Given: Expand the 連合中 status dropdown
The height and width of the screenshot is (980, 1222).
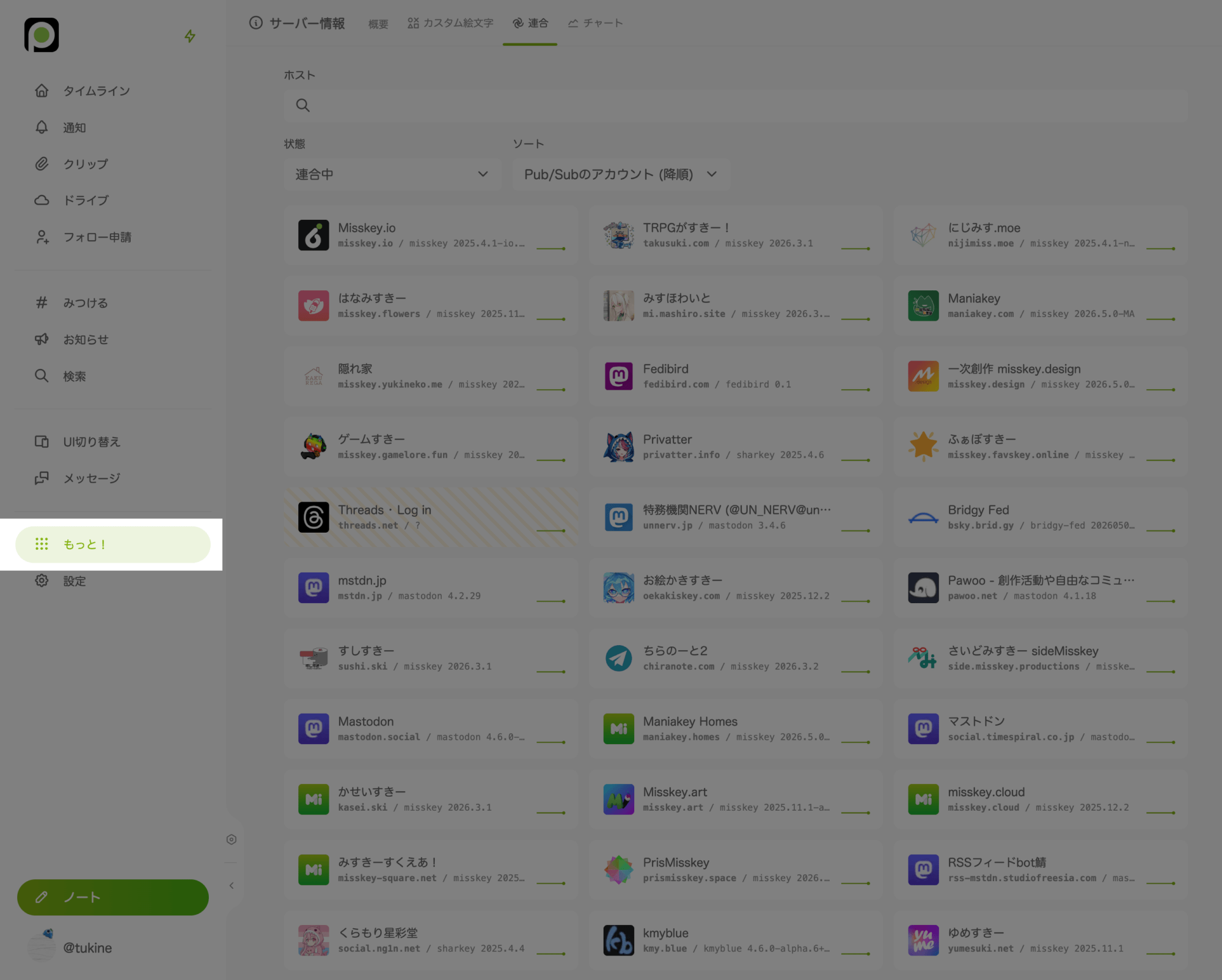Looking at the screenshot, I should 392,174.
